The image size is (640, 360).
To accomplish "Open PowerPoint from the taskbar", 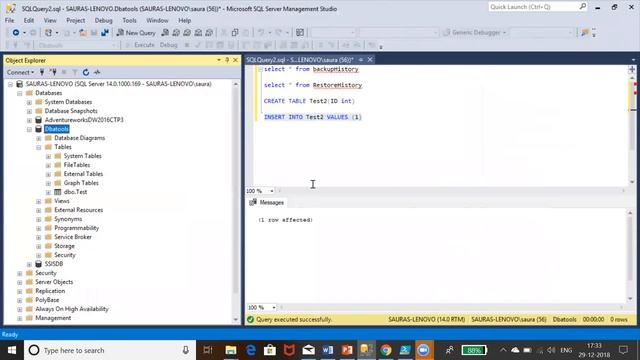I will coord(347,350).
